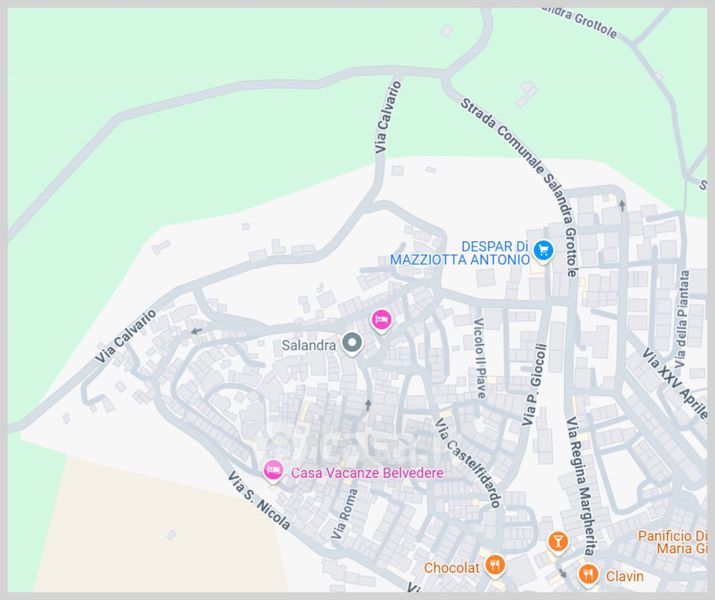Screen dimensions: 715x600
Task: Click the Strada Comunale Salandra Grottole label
Action: click(520, 185)
